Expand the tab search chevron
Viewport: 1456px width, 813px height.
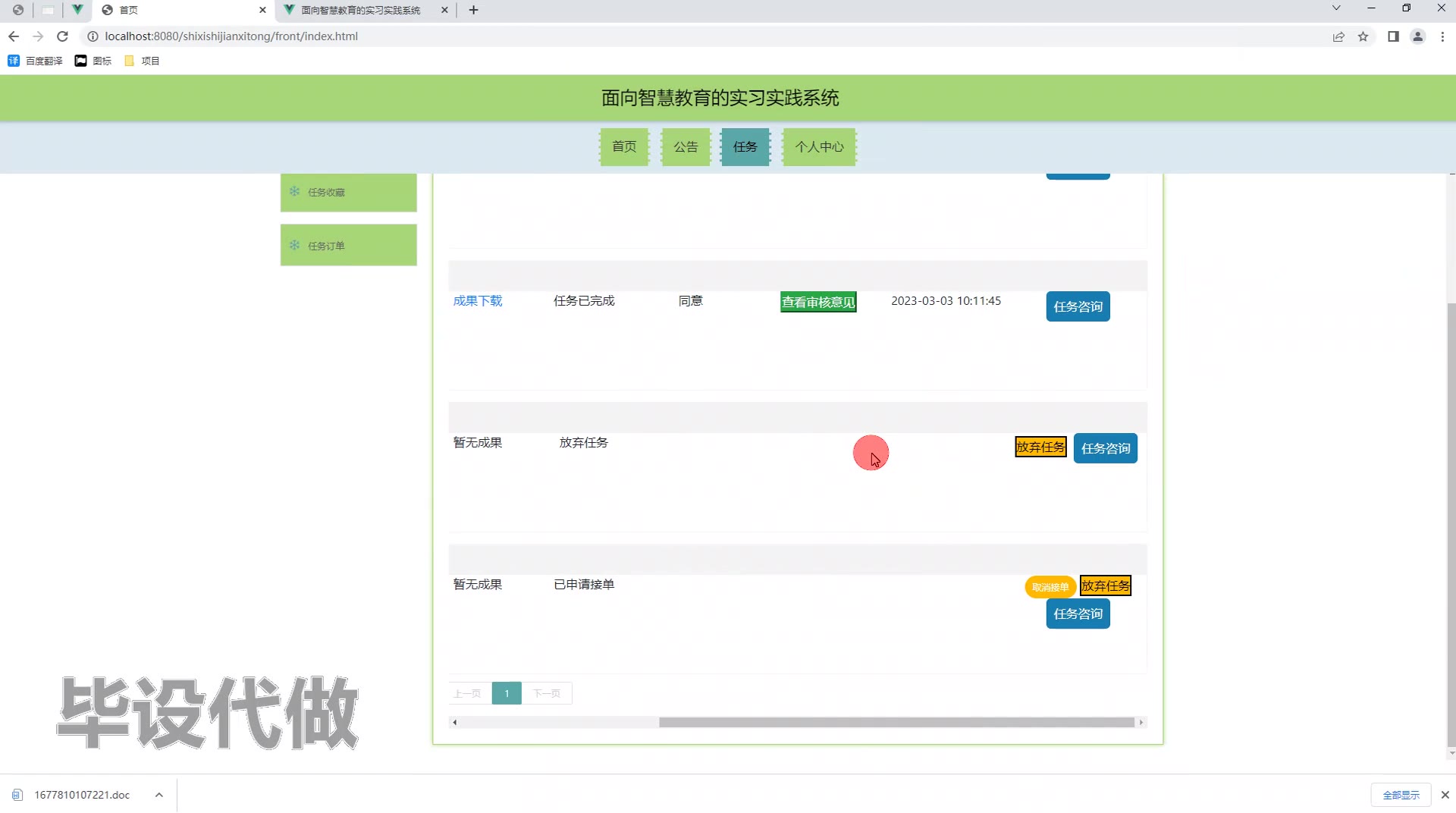[1336, 9]
